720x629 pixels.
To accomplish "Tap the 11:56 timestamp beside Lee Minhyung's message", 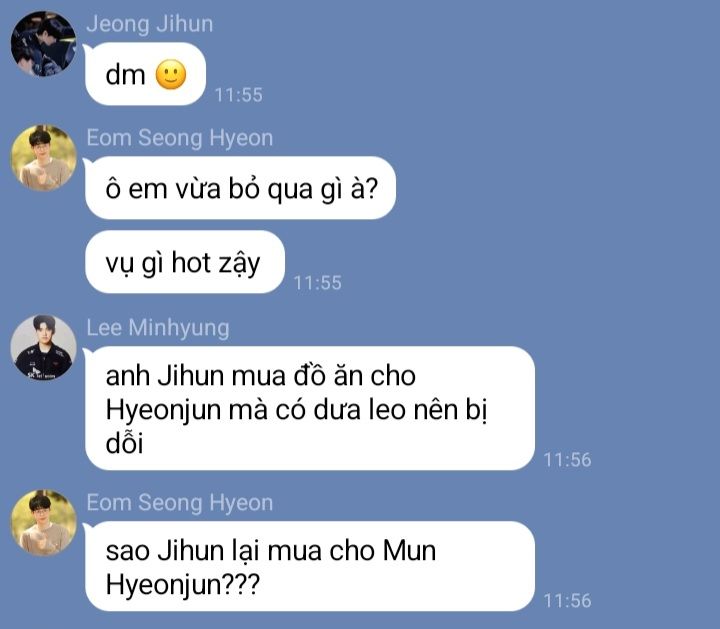I will pyautogui.click(x=568, y=460).
